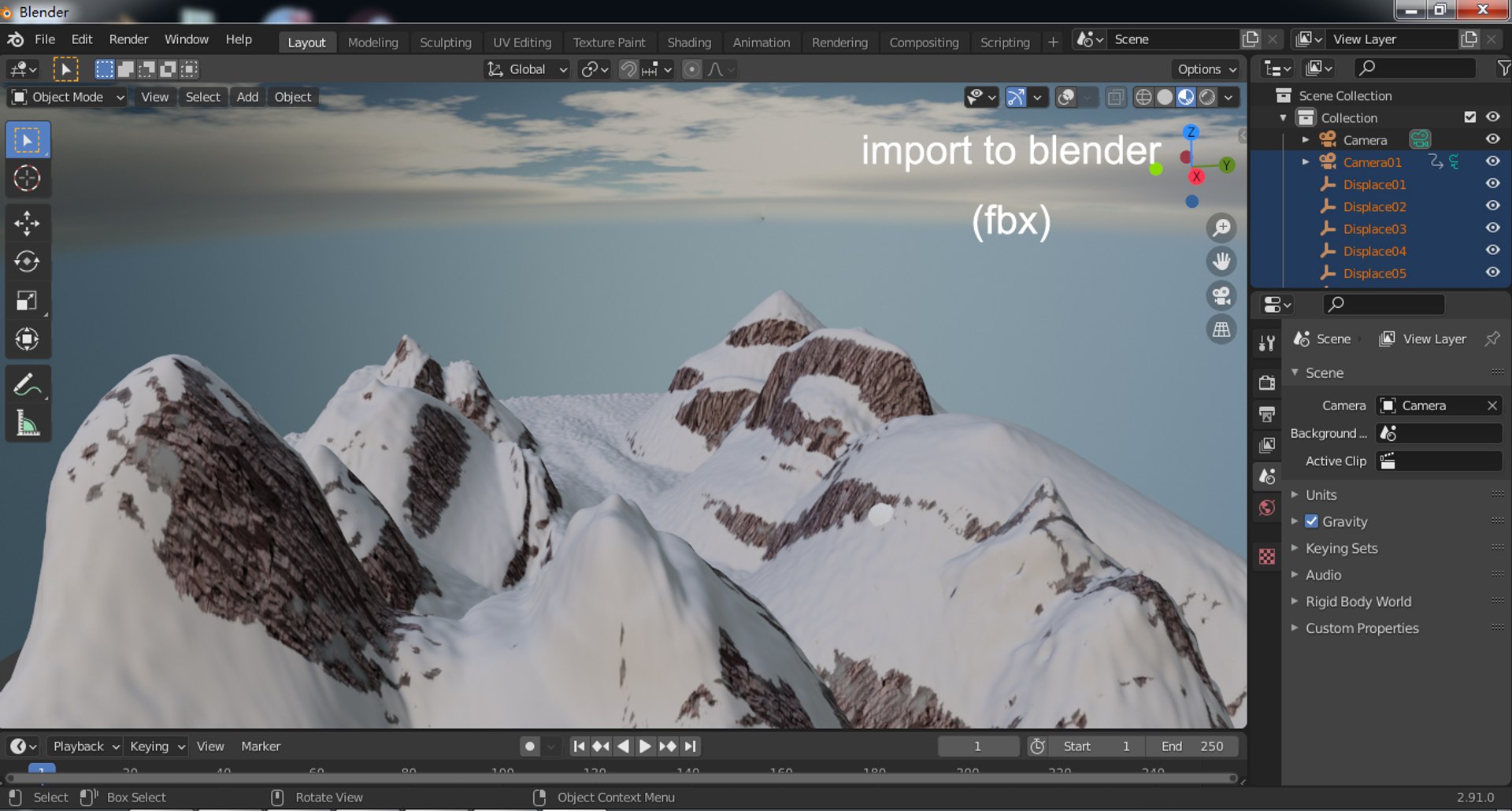Disable the Gravity checkbox
Screen dimensions: 1512x811
(x=1311, y=521)
